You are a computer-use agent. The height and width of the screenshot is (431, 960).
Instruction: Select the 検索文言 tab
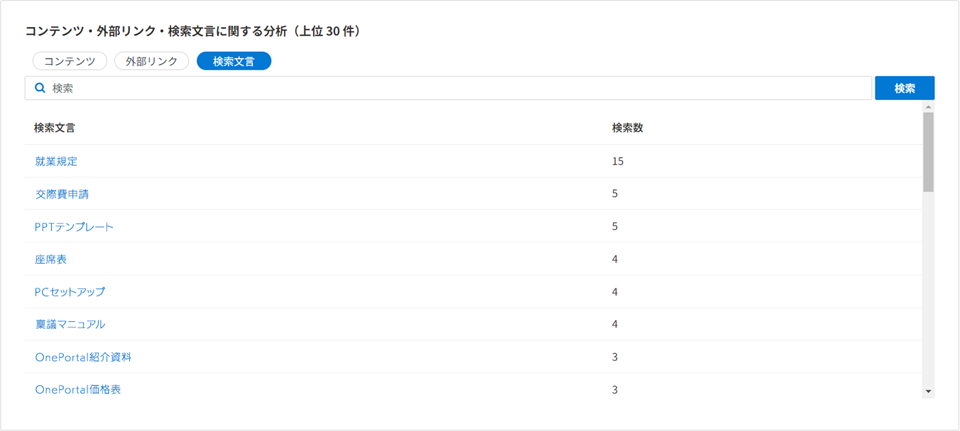(234, 61)
